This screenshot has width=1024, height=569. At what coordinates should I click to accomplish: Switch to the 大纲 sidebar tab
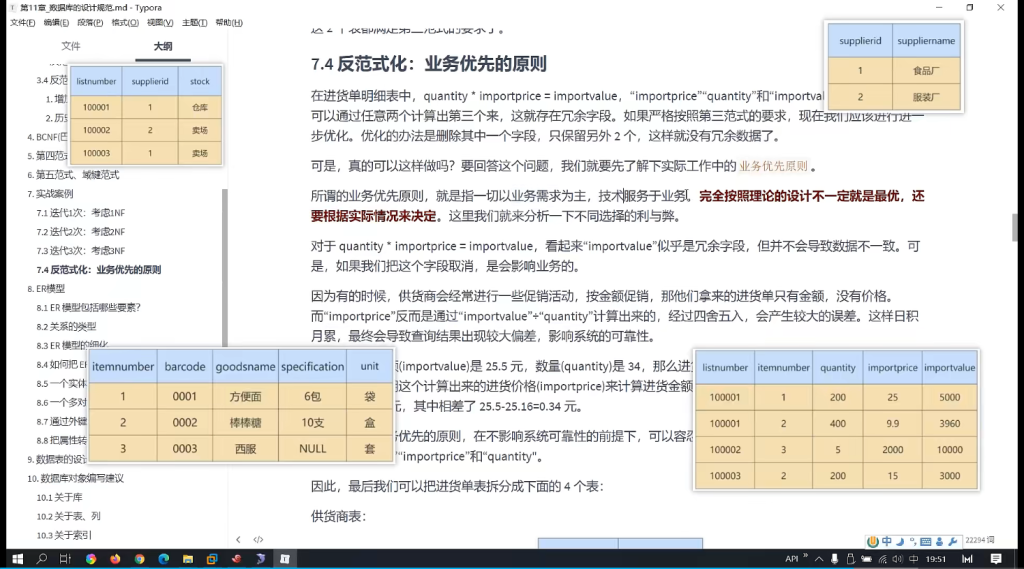click(x=163, y=46)
